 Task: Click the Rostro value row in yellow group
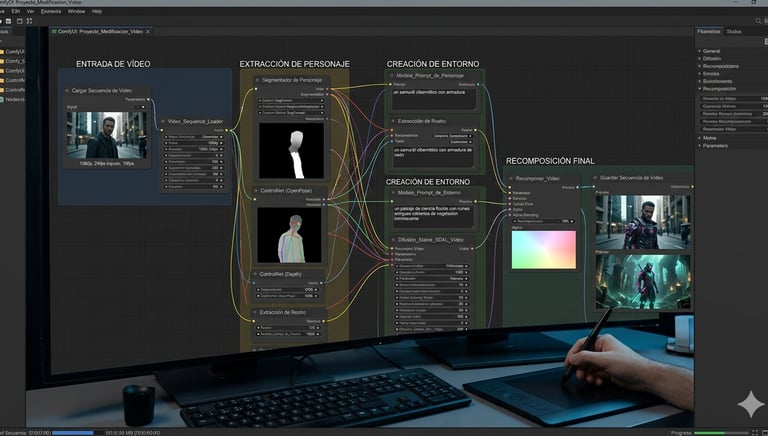(x=288, y=328)
